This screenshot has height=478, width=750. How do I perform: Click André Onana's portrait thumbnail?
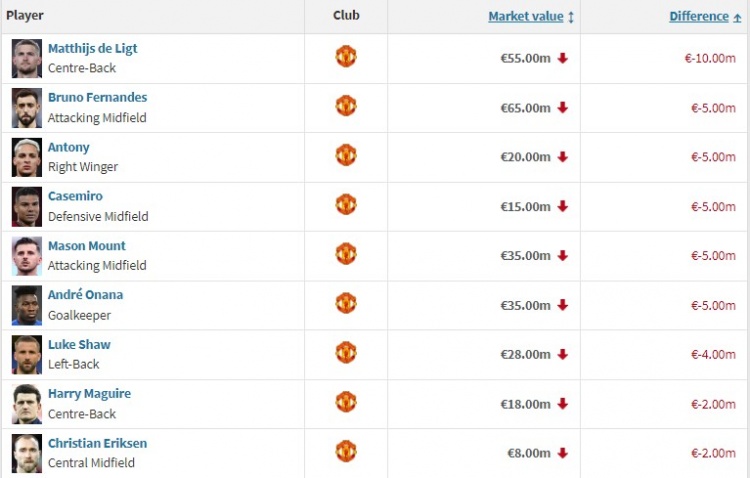click(x=27, y=306)
